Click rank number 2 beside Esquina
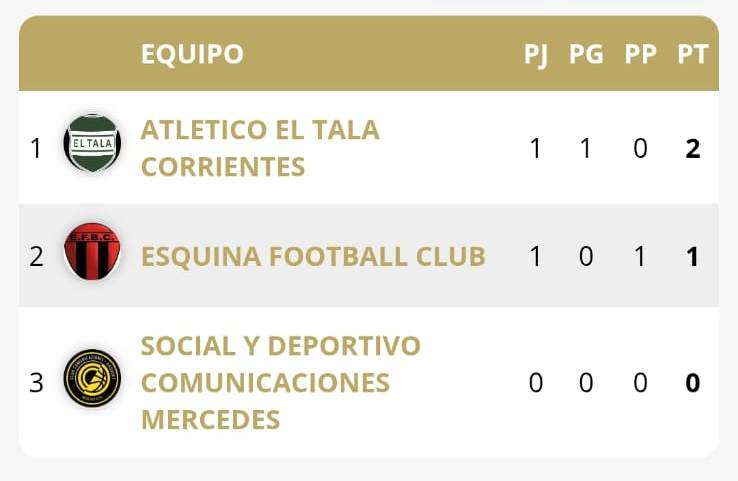Viewport: 738px width, 481px height. coord(37,257)
